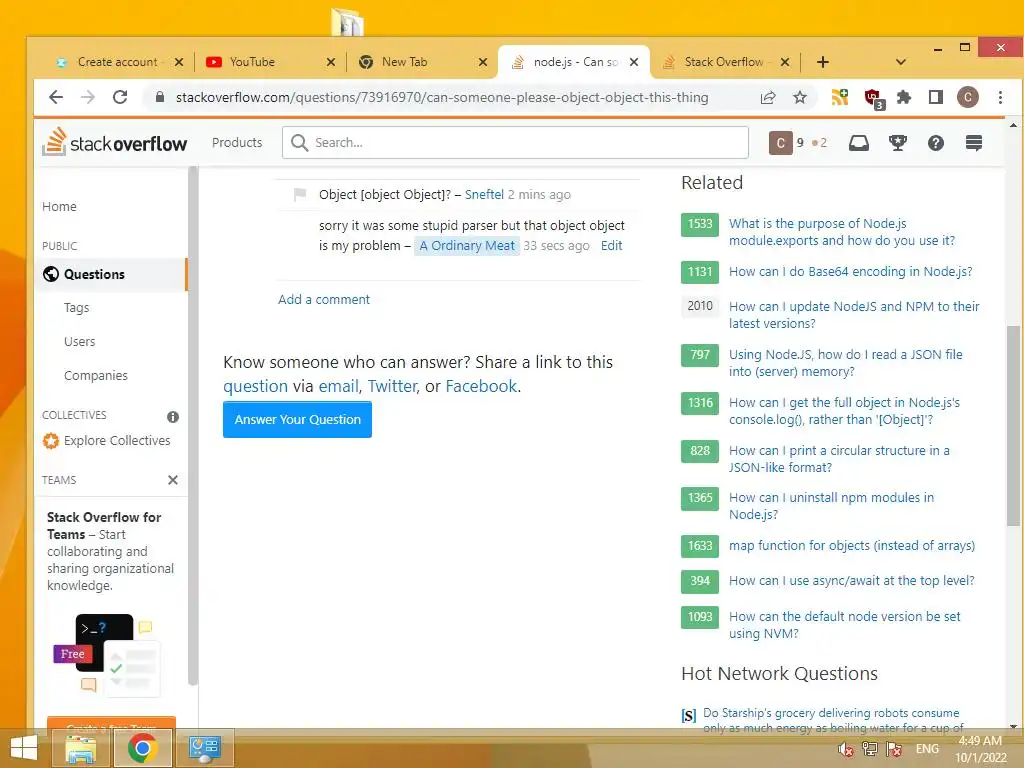Click the Stack Overflow logo
The width and height of the screenshot is (1024, 768).
pos(115,142)
